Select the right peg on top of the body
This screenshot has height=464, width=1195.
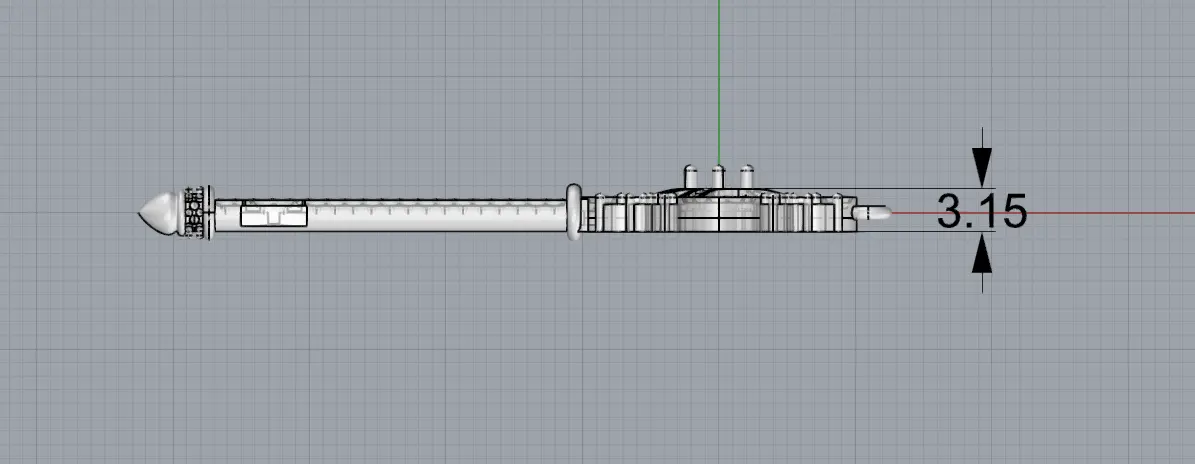tap(746, 176)
